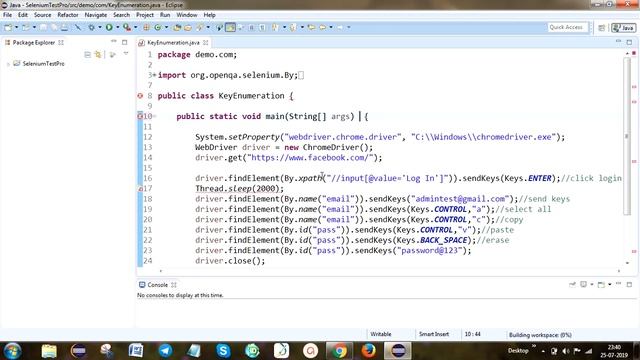Image resolution: width=640 pixels, height=360 pixels.
Task: Select the Package Explorer tab
Action: tap(34, 42)
